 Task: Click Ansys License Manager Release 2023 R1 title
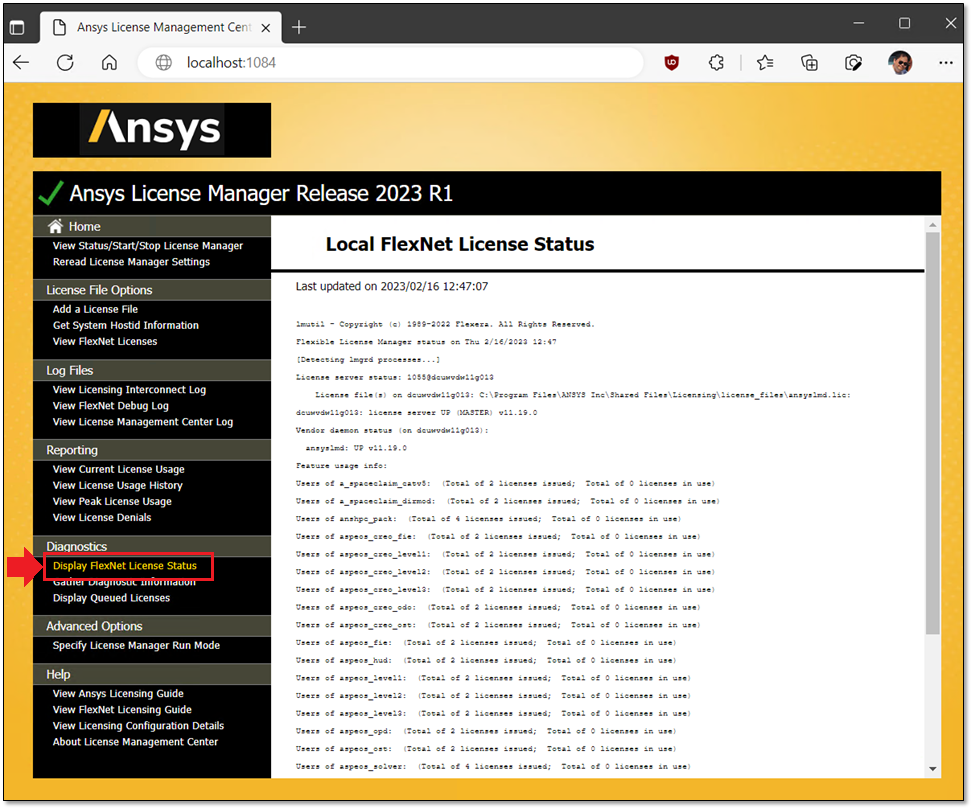pos(261,194)
